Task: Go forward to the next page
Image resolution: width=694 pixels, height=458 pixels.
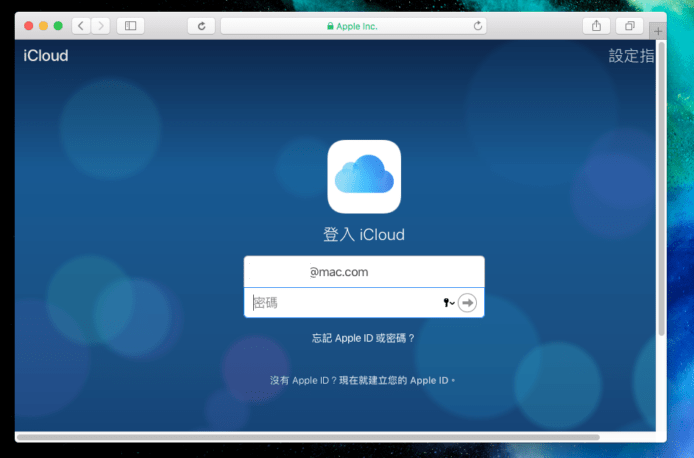Action: [100, 25]
